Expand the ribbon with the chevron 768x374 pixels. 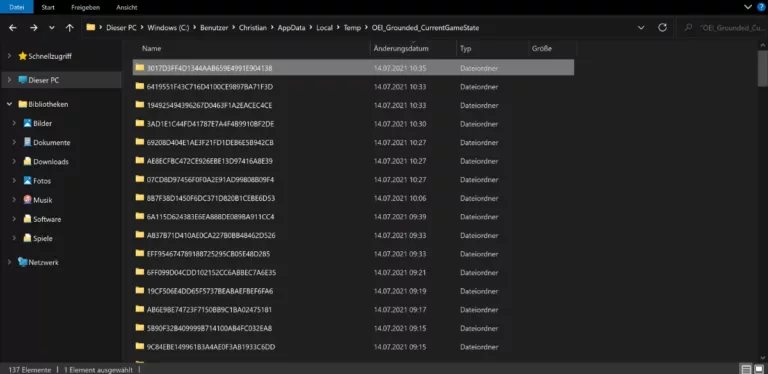pyautogui.click(x=747, y=7)
